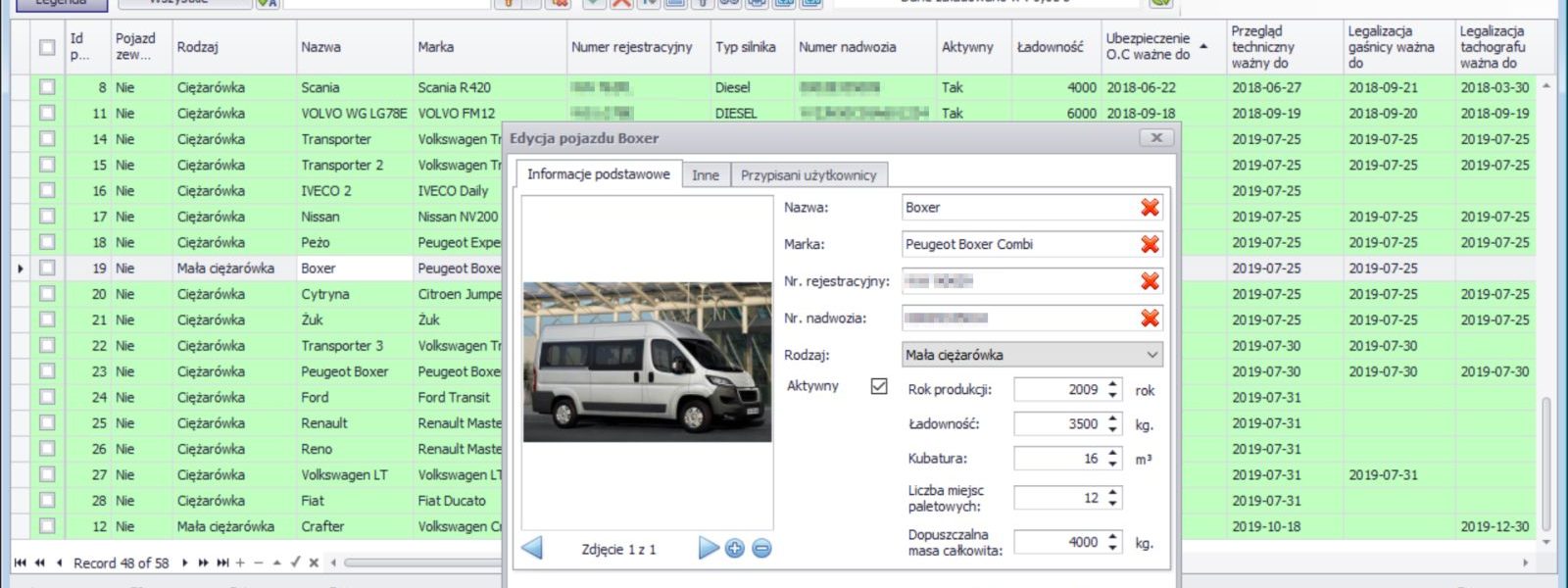The width and height of the screenshot is (1568, 588).
Task: Increase Rok produkcji using up spinner
Action: pos(1113,385)
